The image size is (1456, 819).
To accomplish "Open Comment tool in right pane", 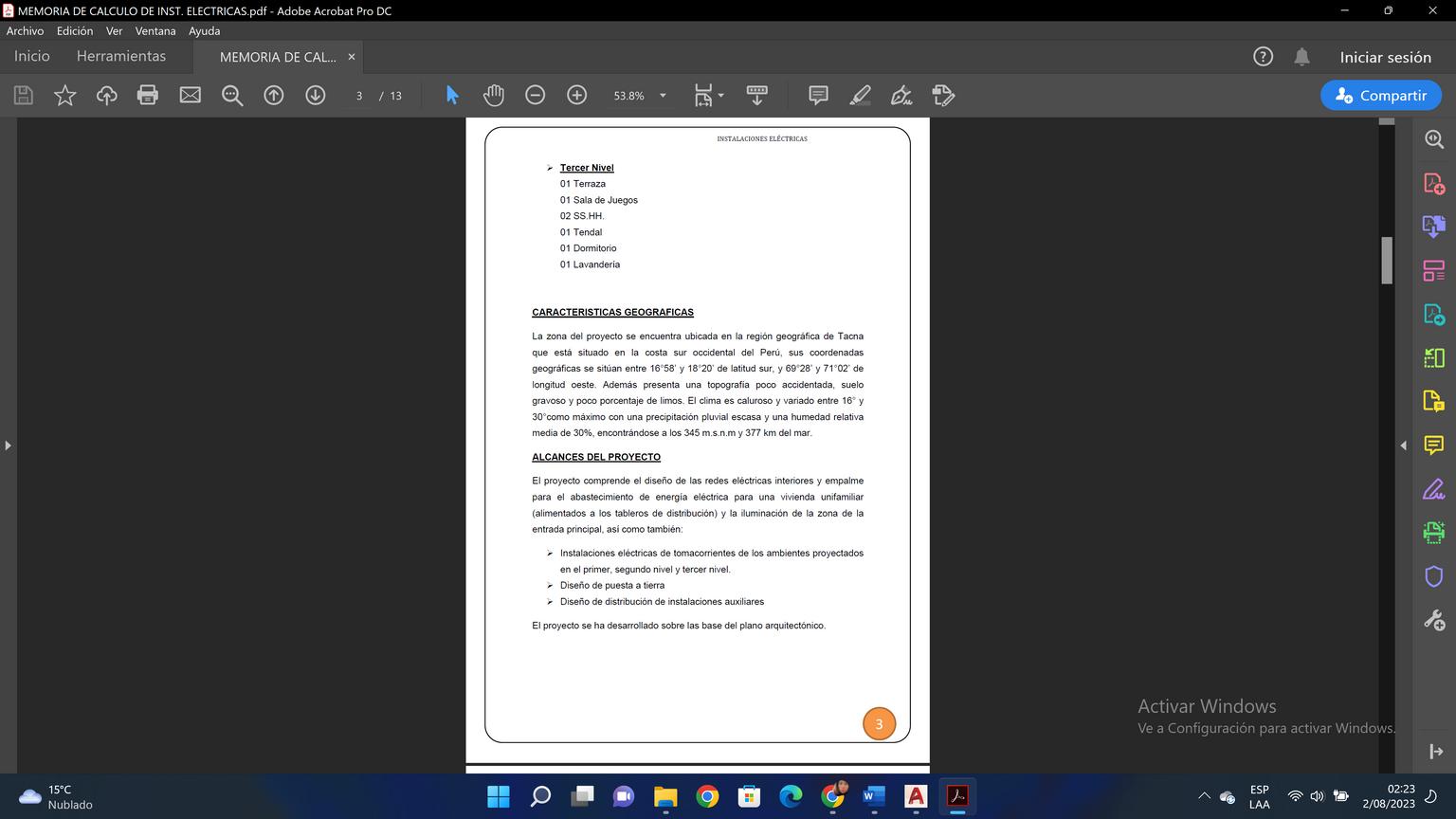I will tap(1434, 445).
